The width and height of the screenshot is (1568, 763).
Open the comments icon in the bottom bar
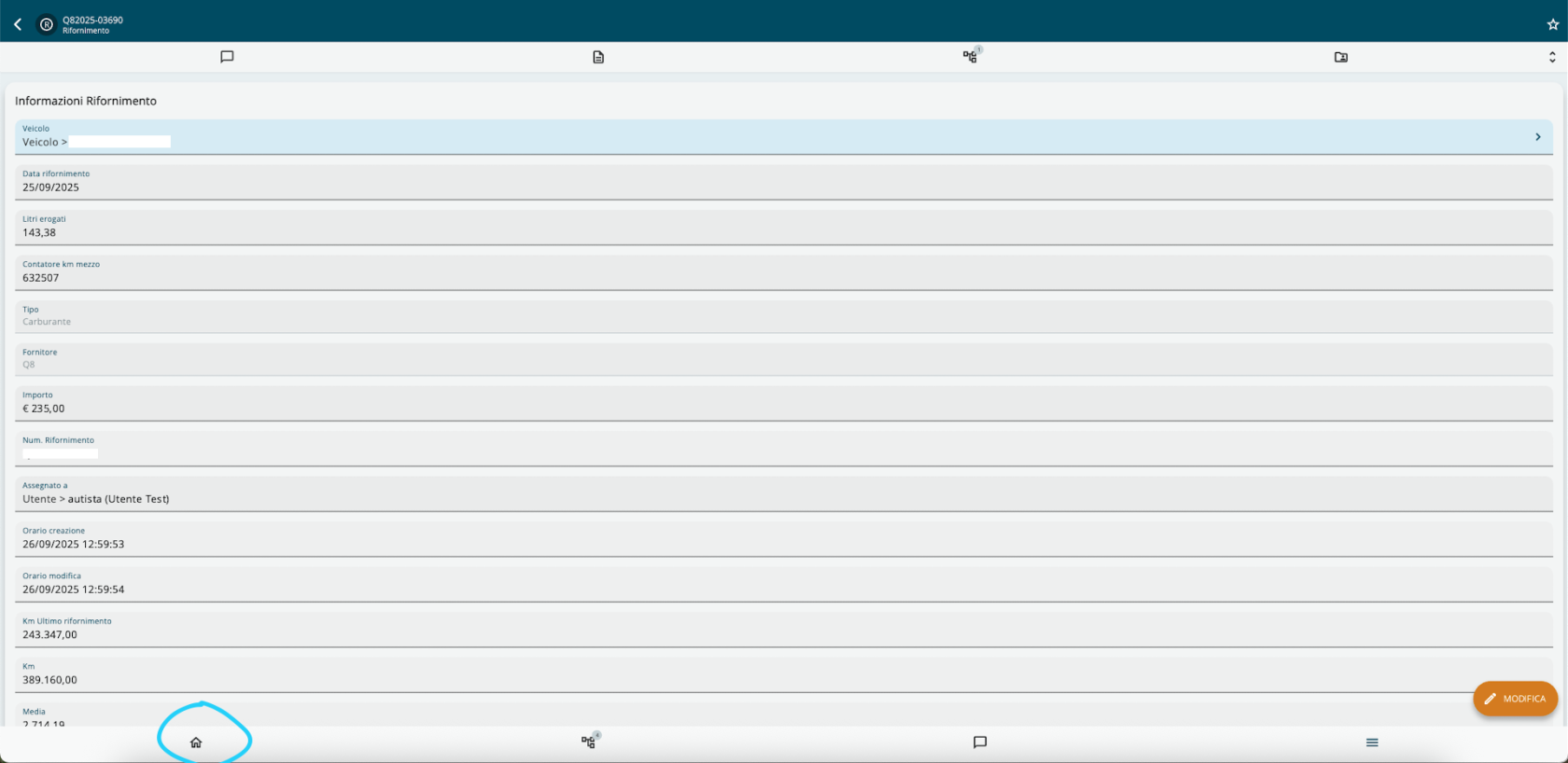pos(979,742)
